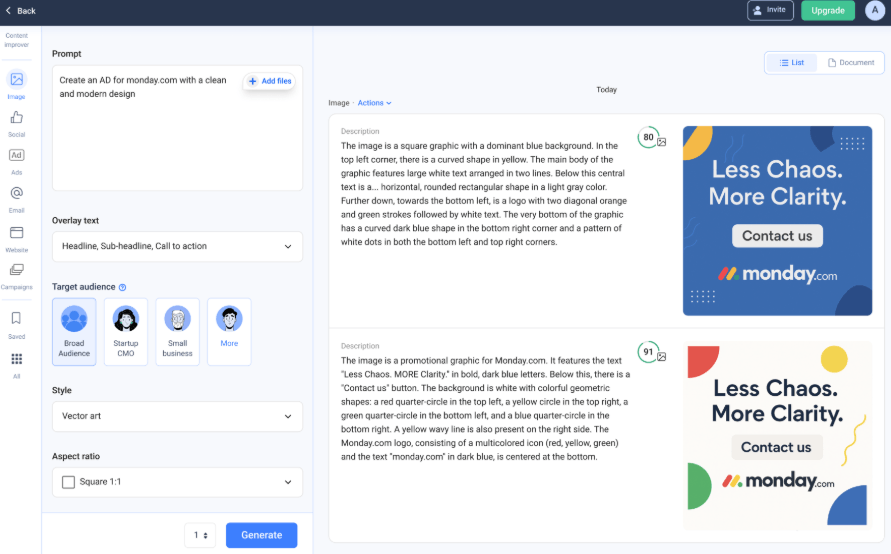Click the 'Image' label above results
This screenshot has height=554, width=891.
click(339, 103)
